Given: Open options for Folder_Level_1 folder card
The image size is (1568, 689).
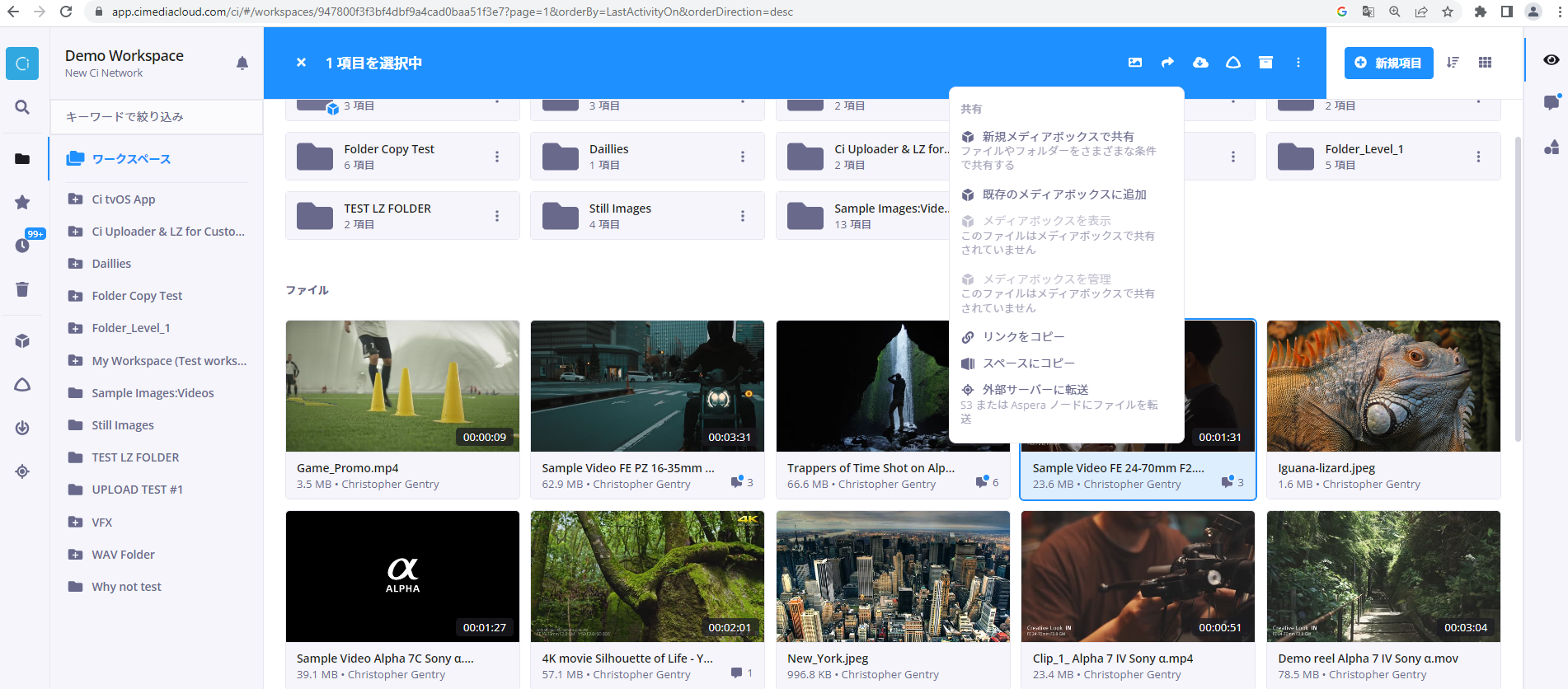Looking at the screenshot, I should tap(1478, 157).
